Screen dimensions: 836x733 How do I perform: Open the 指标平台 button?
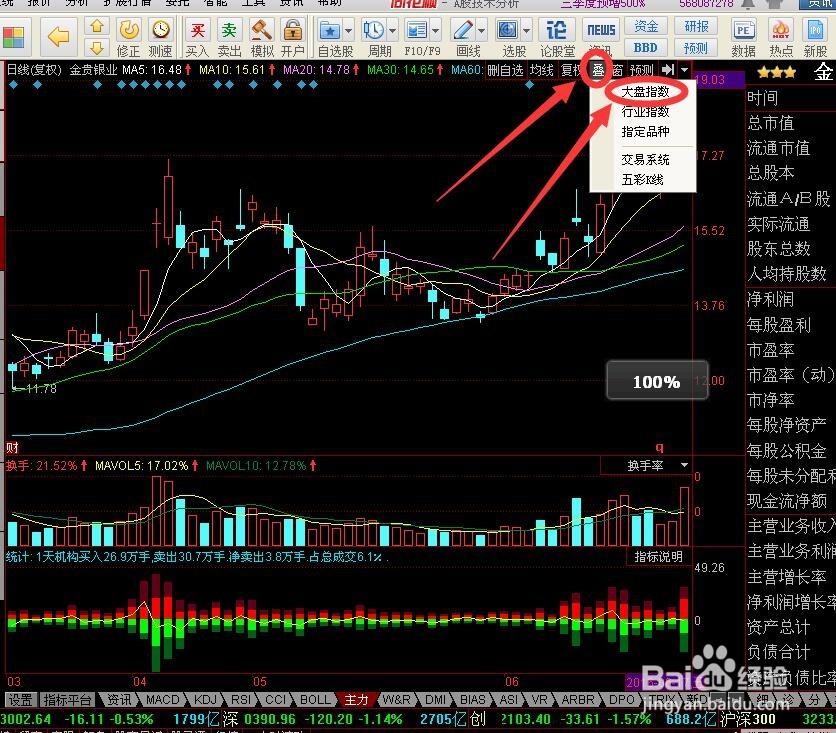(67, 699)
